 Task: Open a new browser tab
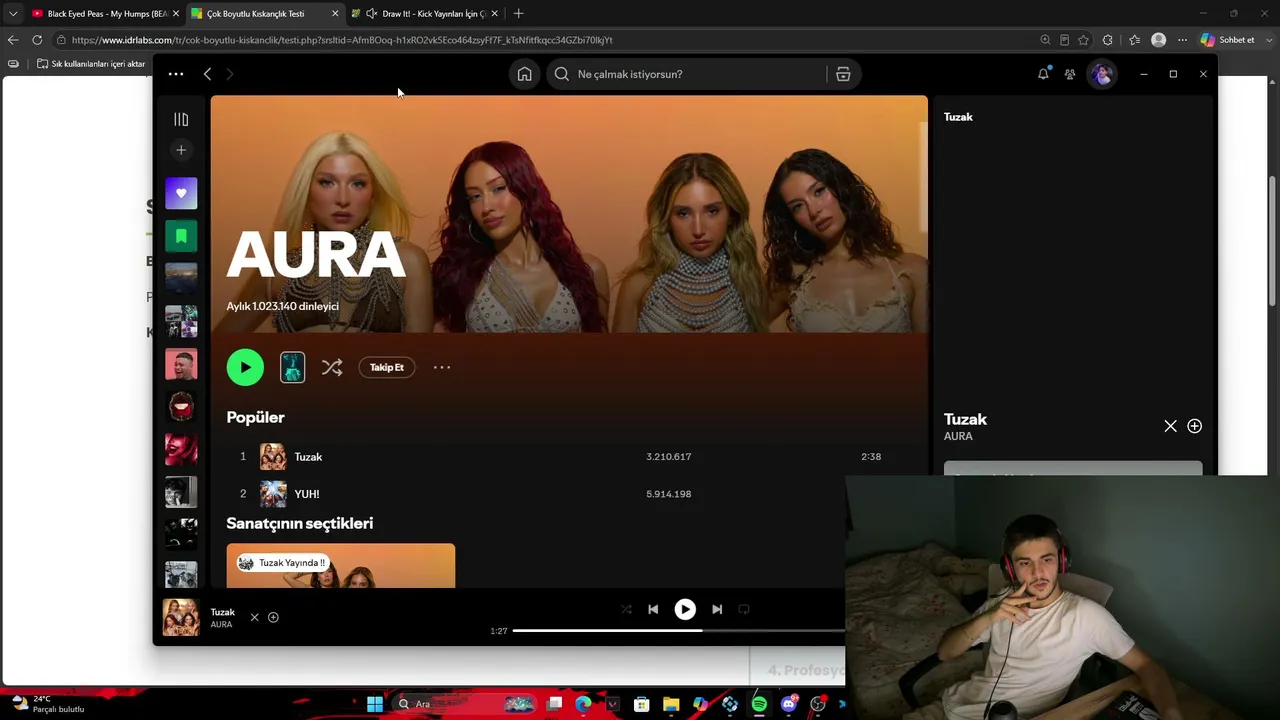tap(518, 14)
